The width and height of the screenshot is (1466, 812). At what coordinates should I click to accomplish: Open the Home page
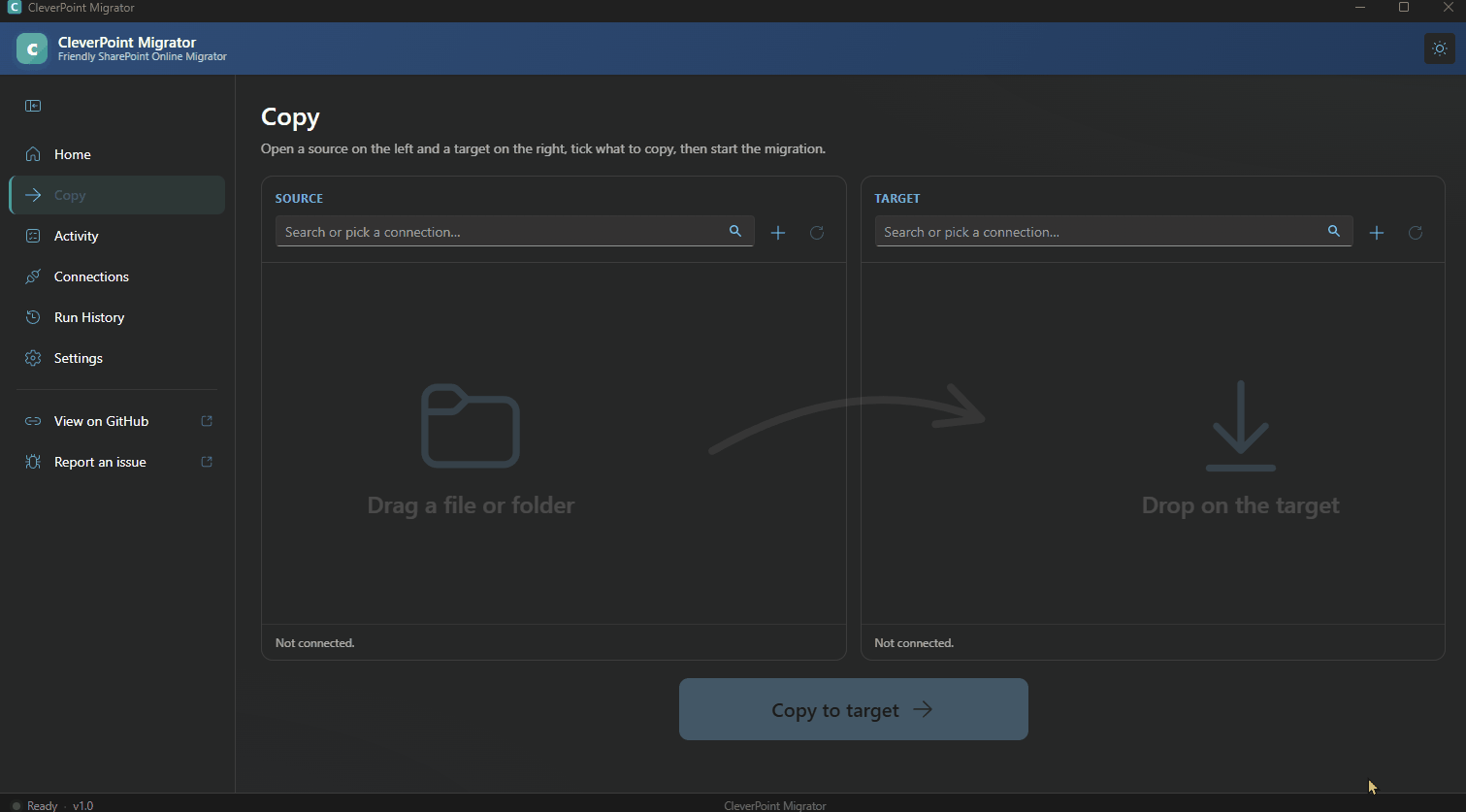(116, 154)
